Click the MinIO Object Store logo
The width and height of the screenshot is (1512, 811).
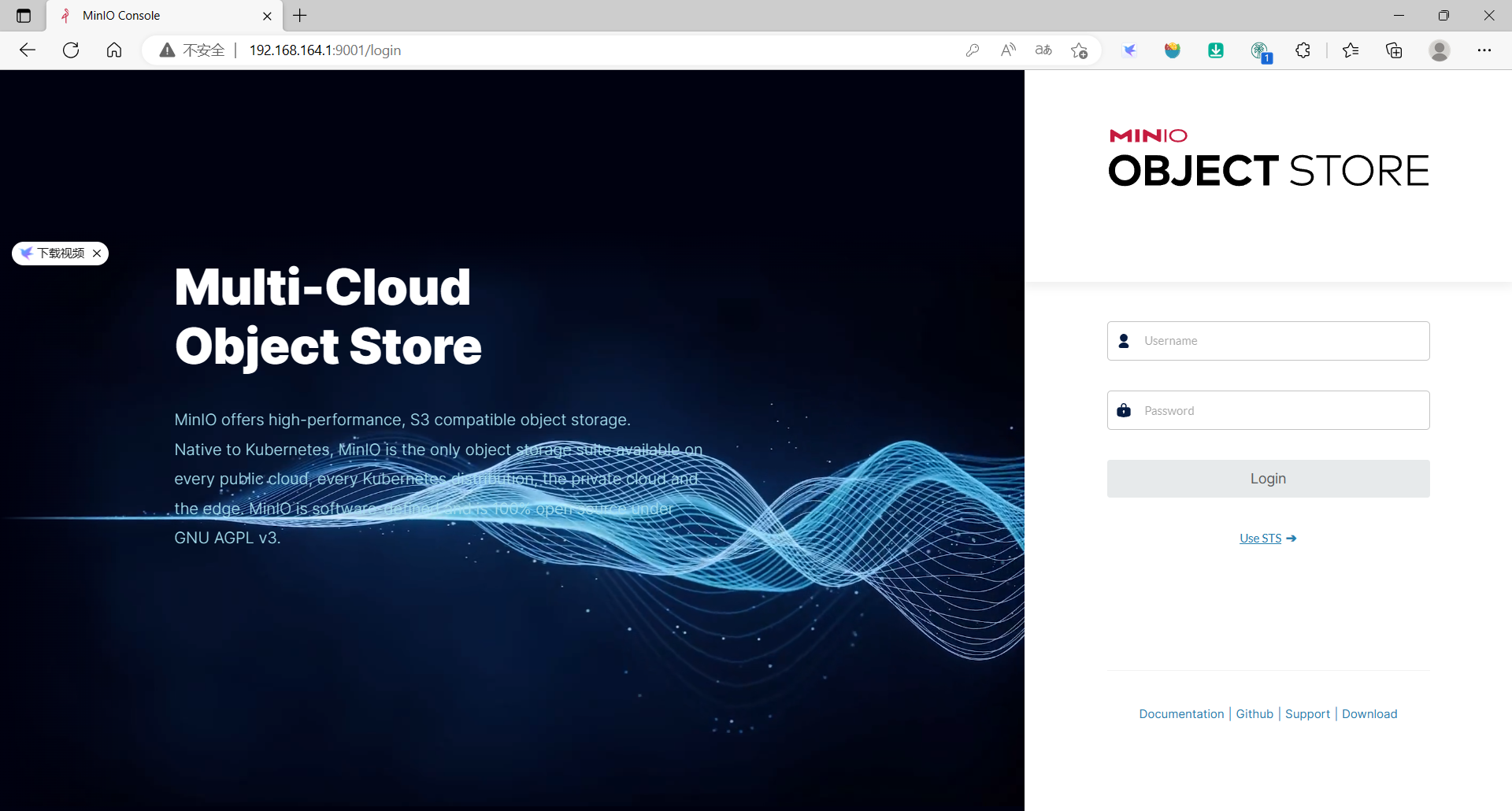coord(1268,157)
